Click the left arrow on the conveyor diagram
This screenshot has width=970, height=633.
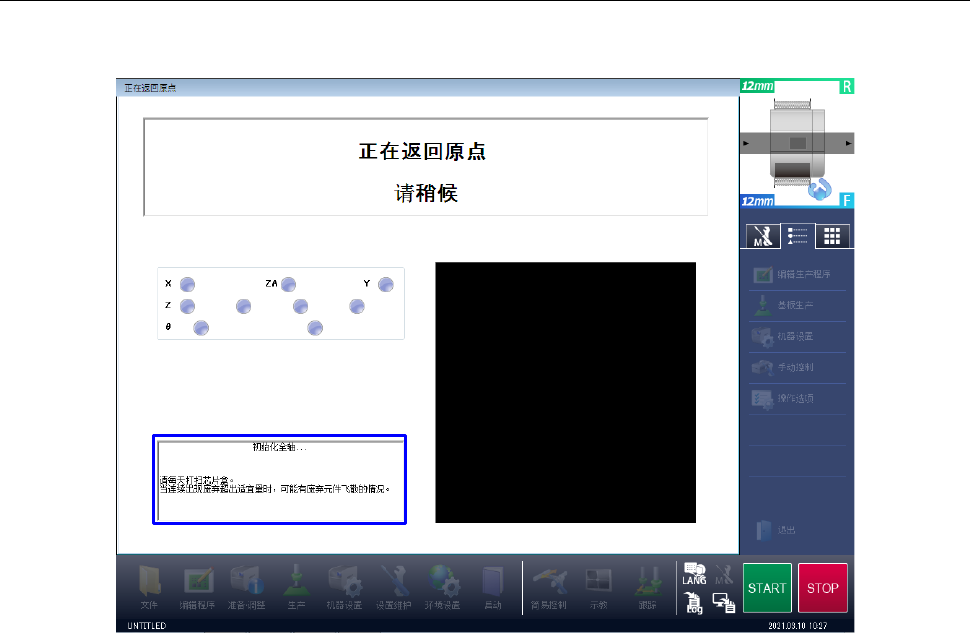pos(745,143)
